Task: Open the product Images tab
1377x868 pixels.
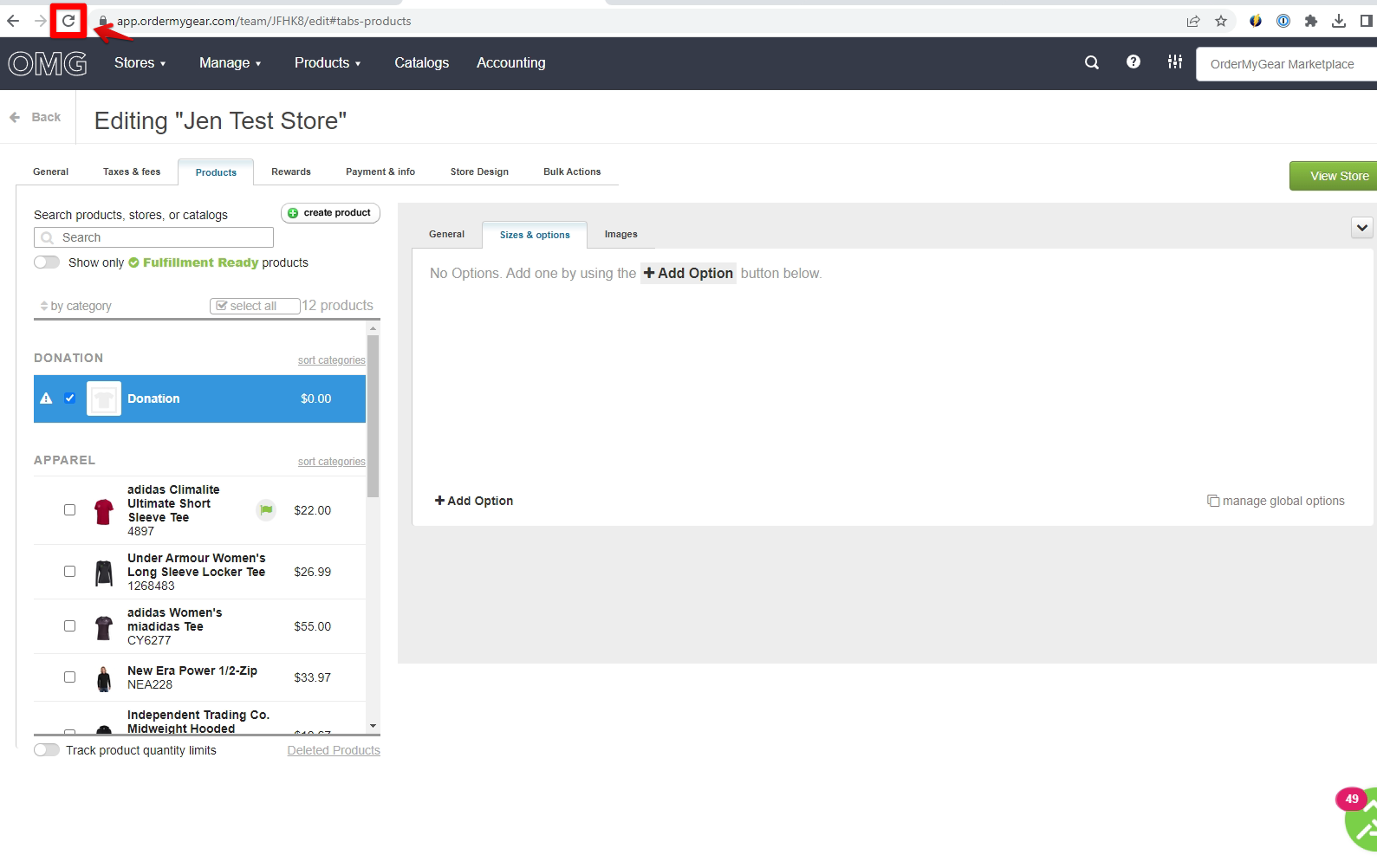Action: (621, 234)
